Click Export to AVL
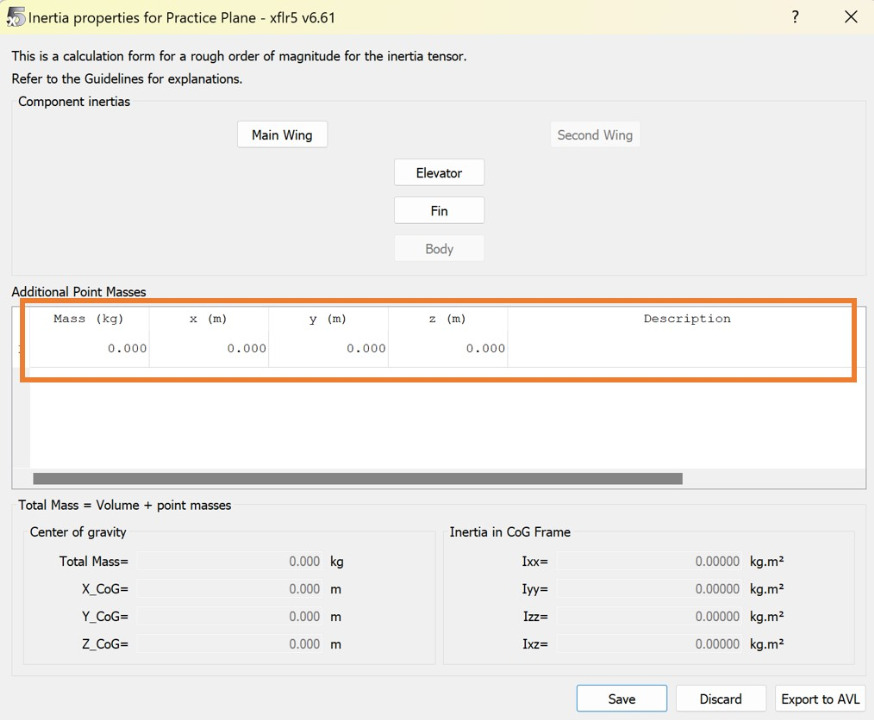The height and width of the screenshot is (720, 874). pos(819,699)
